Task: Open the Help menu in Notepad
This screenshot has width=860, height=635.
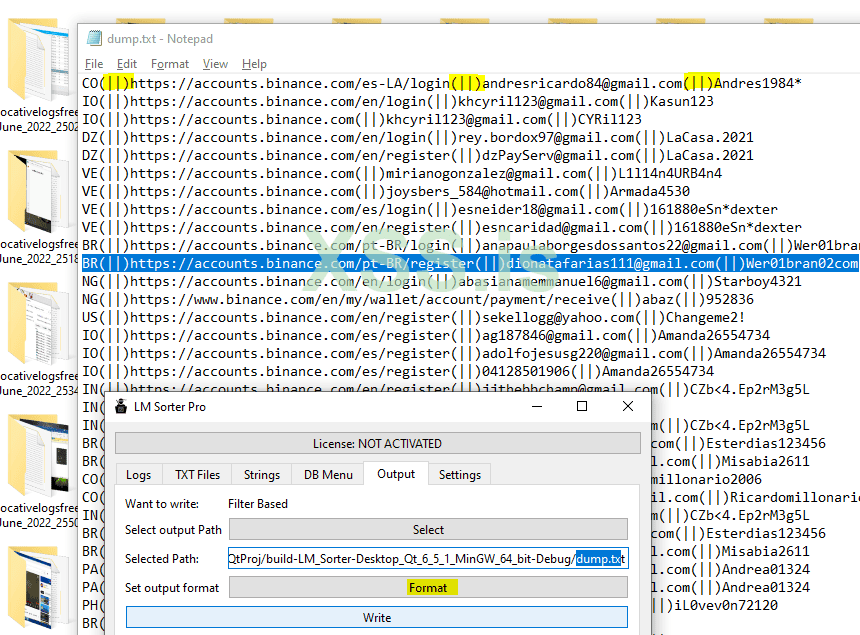Action: click(x=254, y=64)
